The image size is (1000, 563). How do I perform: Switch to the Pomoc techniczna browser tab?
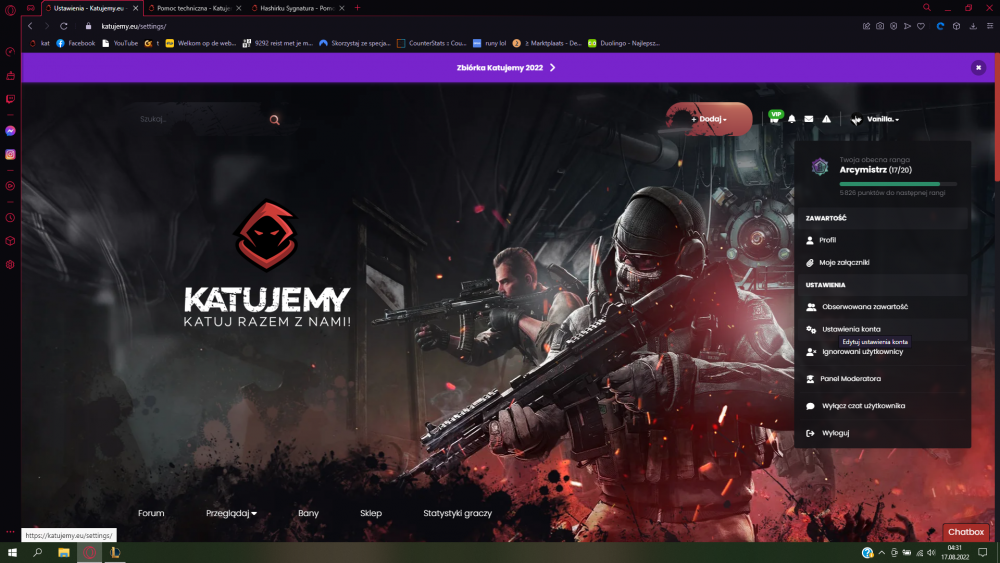[194, 8]
